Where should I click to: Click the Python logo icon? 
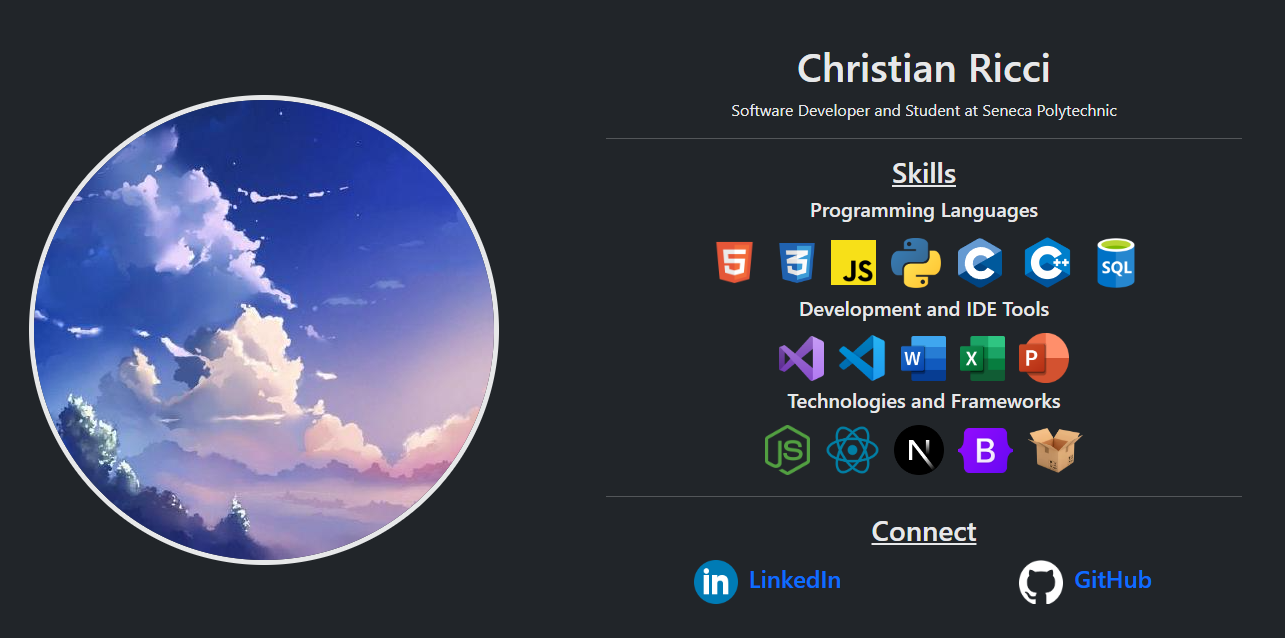point(916,263)
